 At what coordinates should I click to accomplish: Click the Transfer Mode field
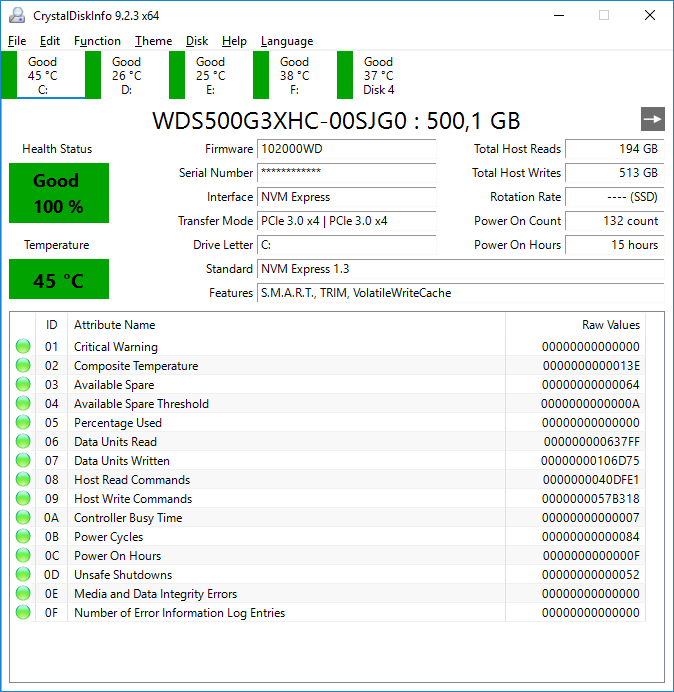[346, 221]
